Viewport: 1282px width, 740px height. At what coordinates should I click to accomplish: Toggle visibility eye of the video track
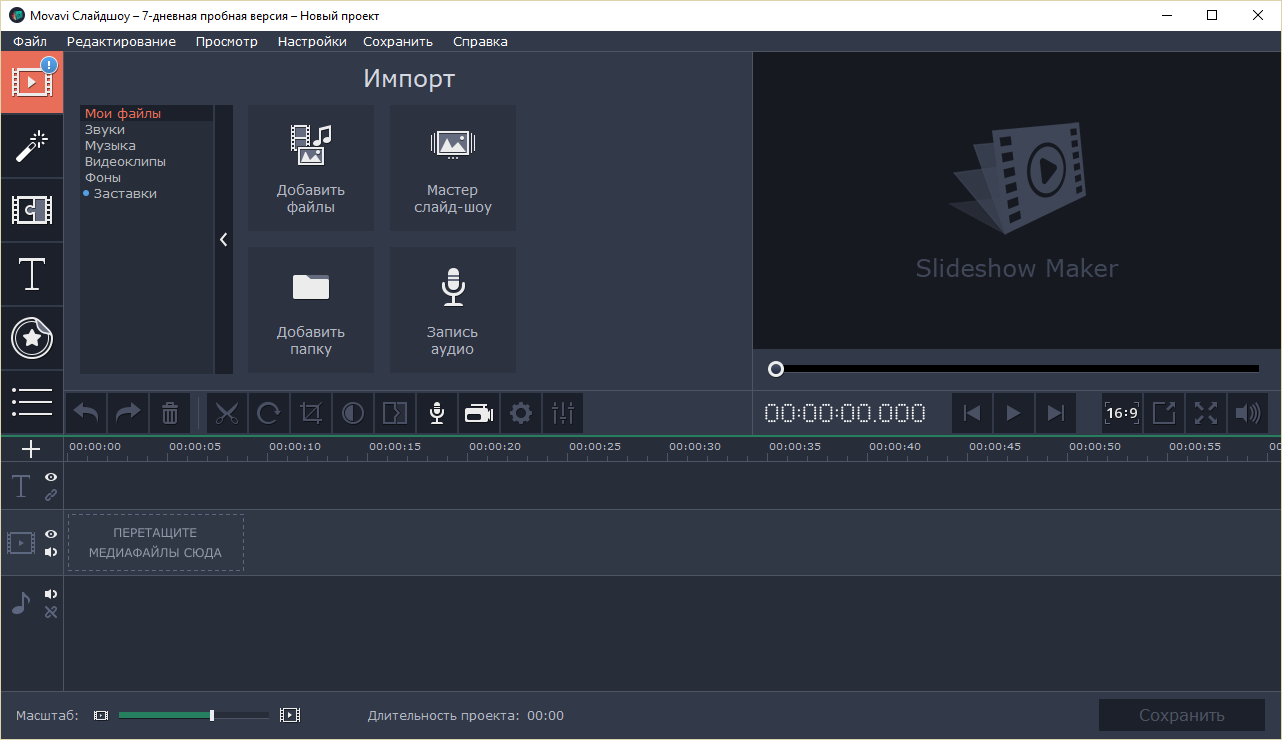[51, 534]
